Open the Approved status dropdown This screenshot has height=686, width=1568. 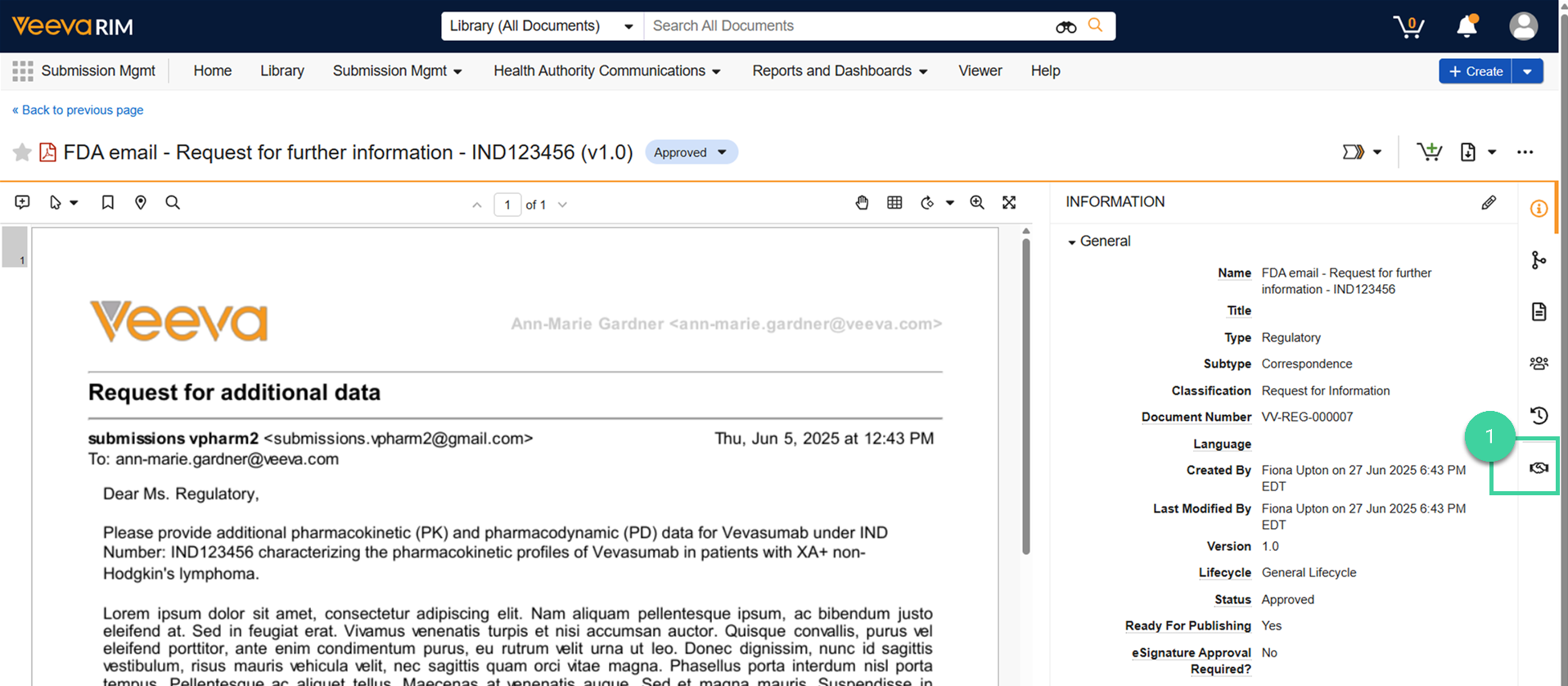point(692,152)
